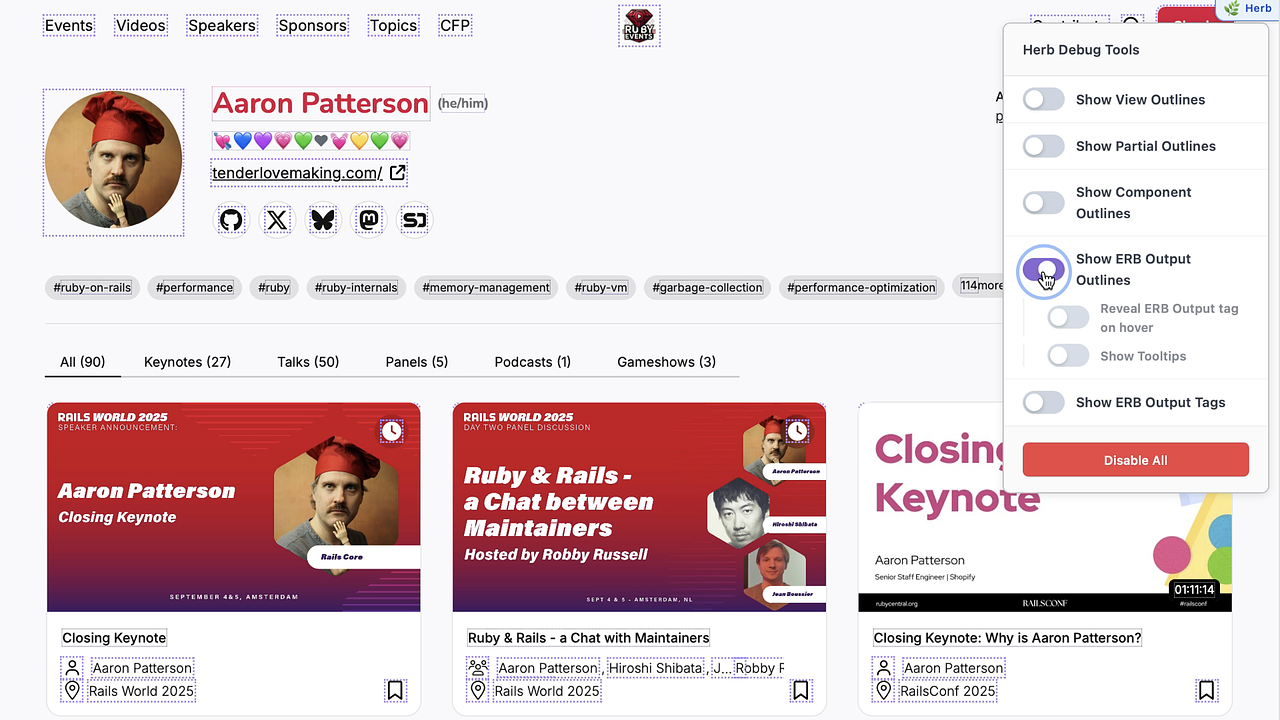1280x720 pixels.
Task: Collapse the Herb debug tools badge
Action: click(x=1248, y=9)
